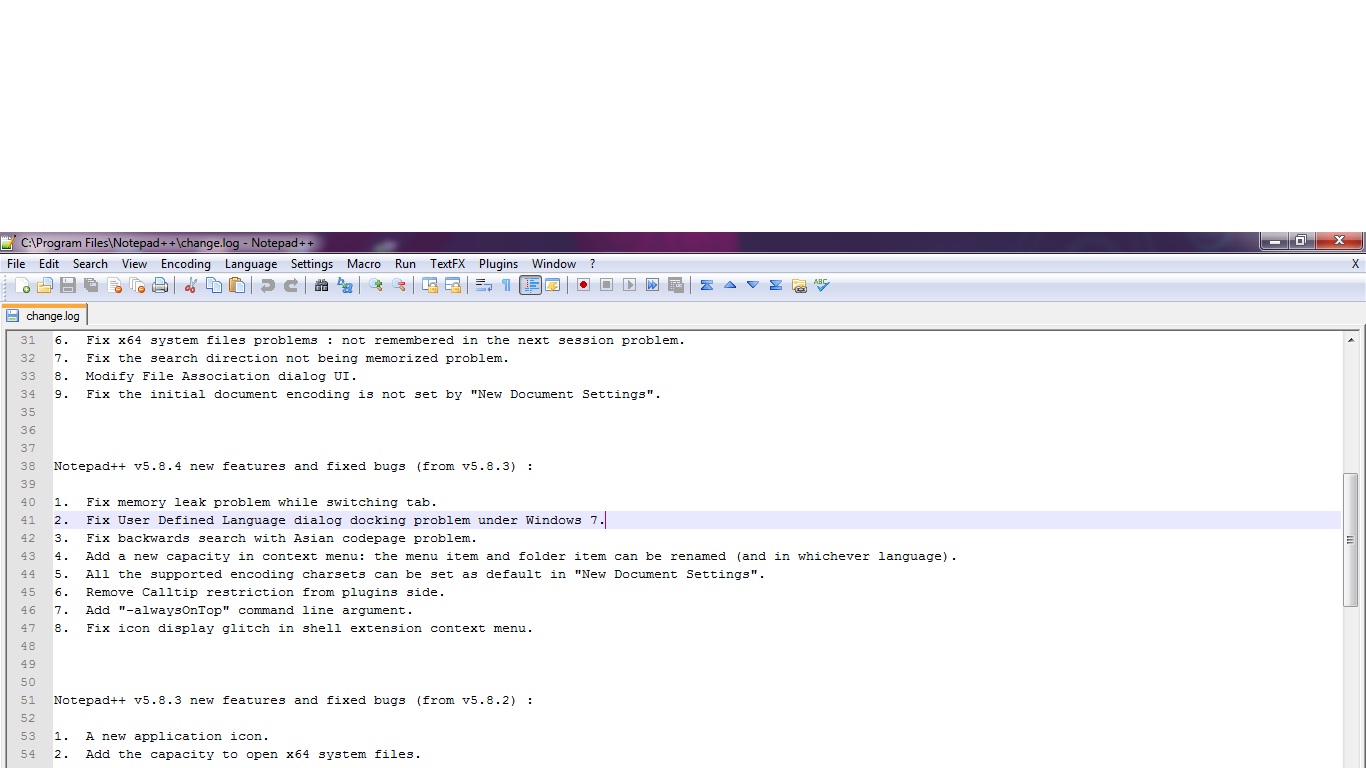Toggle synchronized horizontal scrolling
The image size is (1366, 768).
[x=453, y=286]
